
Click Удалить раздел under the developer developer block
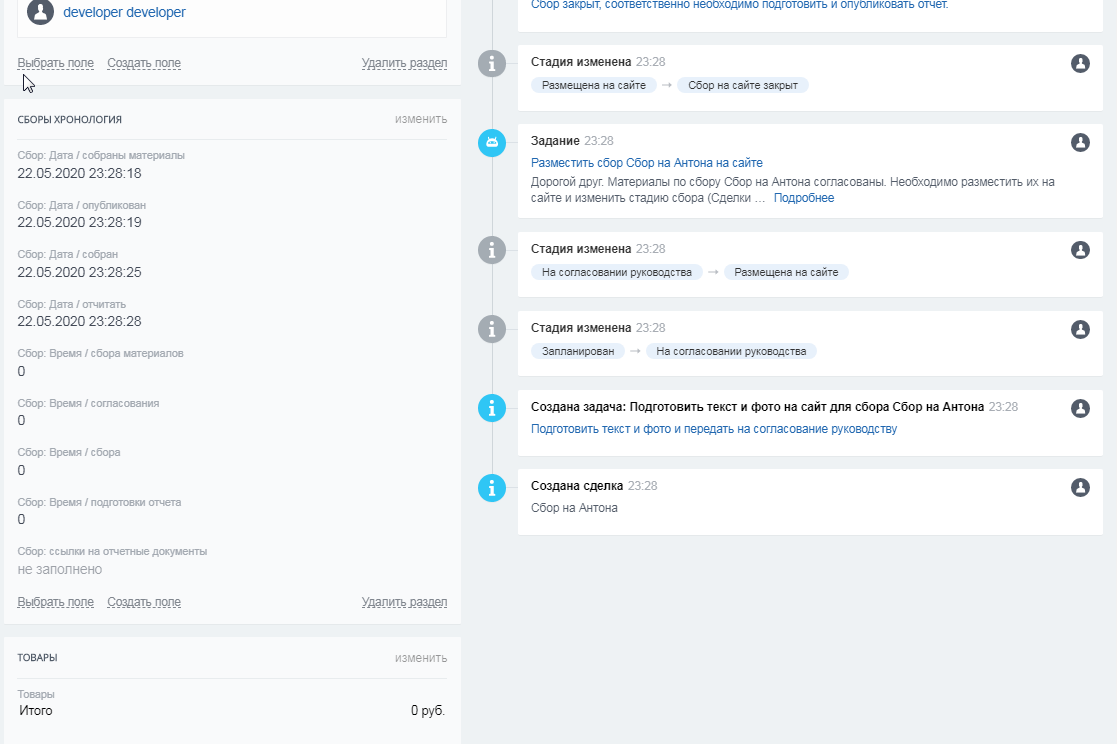[404, 63]
